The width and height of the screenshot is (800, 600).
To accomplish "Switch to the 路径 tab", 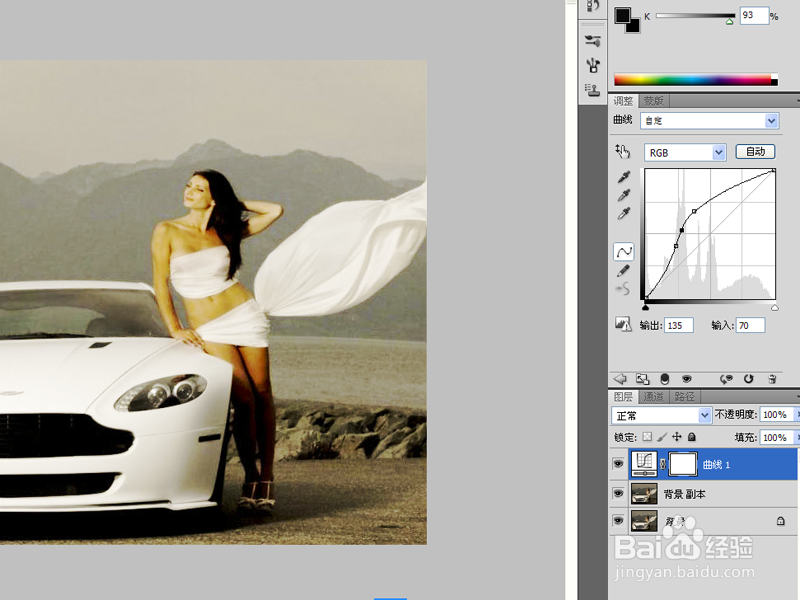I will [684, 396].
